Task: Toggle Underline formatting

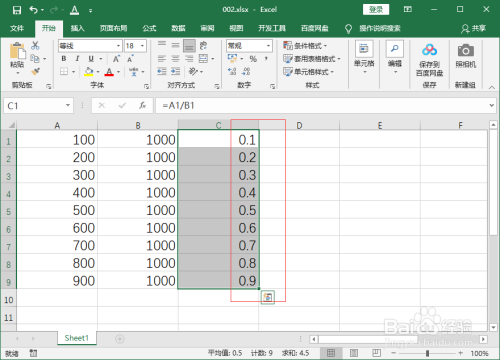Action: click(x=91, y=59)
